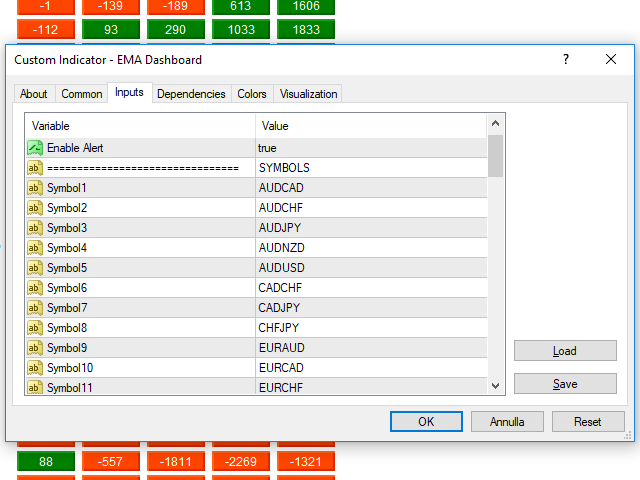The width and height of the screenshot is (640, 480).
Task: Click the Enable Alert boolean icon
Action: tap(35, 148)
